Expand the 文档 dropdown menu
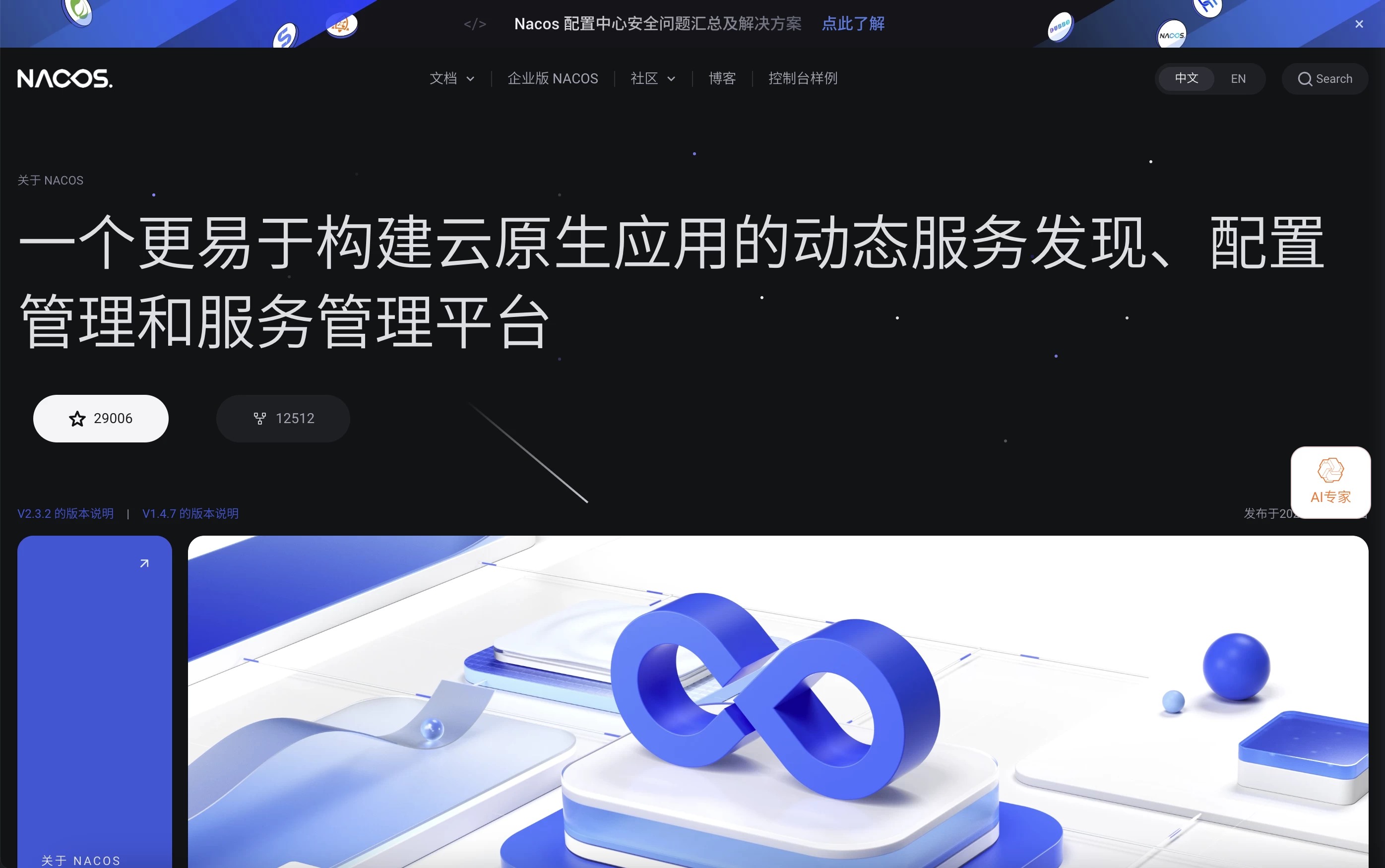Image resolution: width=1385 pixels, height=868 pixels. point(449,79)
